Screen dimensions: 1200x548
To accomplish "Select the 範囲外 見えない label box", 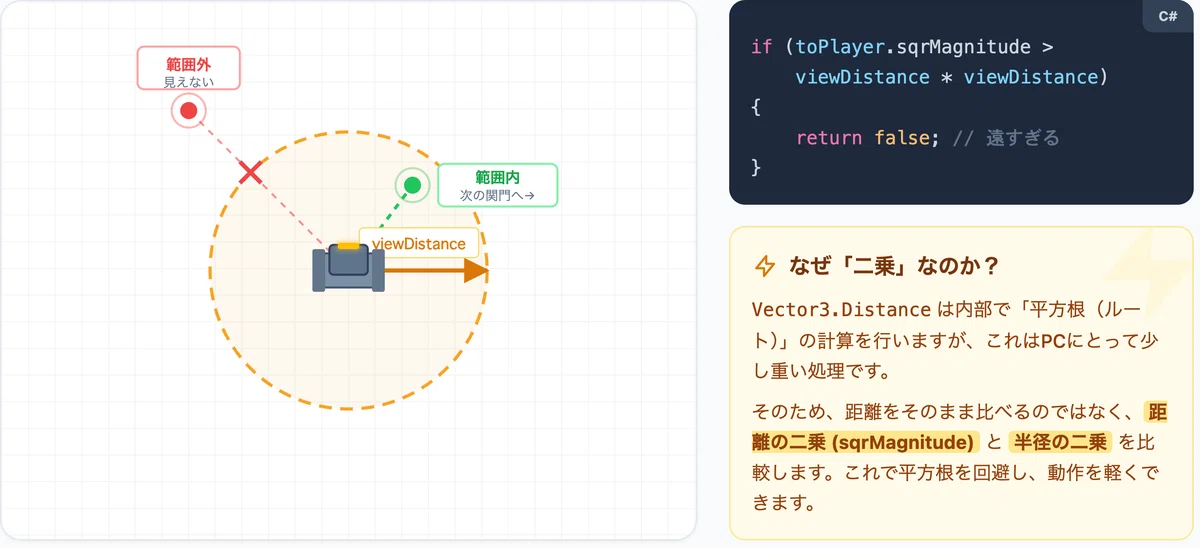I will 189,68.
